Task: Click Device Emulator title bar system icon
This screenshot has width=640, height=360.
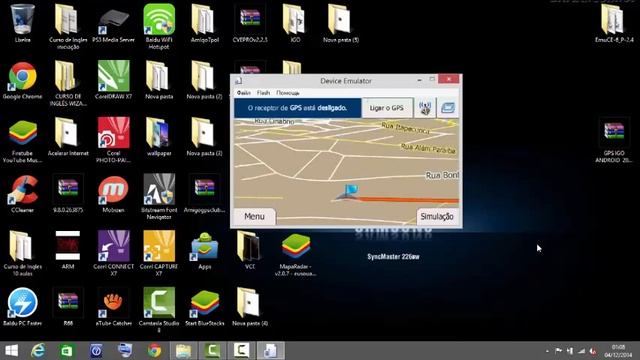Action: tap(239, 81)
